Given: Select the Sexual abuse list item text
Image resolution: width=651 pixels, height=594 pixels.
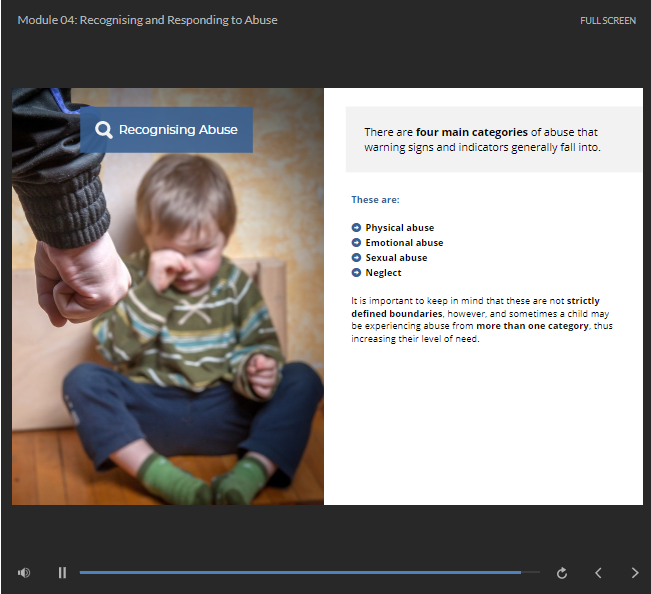Looking at the screenshot, I should (396, 258).
